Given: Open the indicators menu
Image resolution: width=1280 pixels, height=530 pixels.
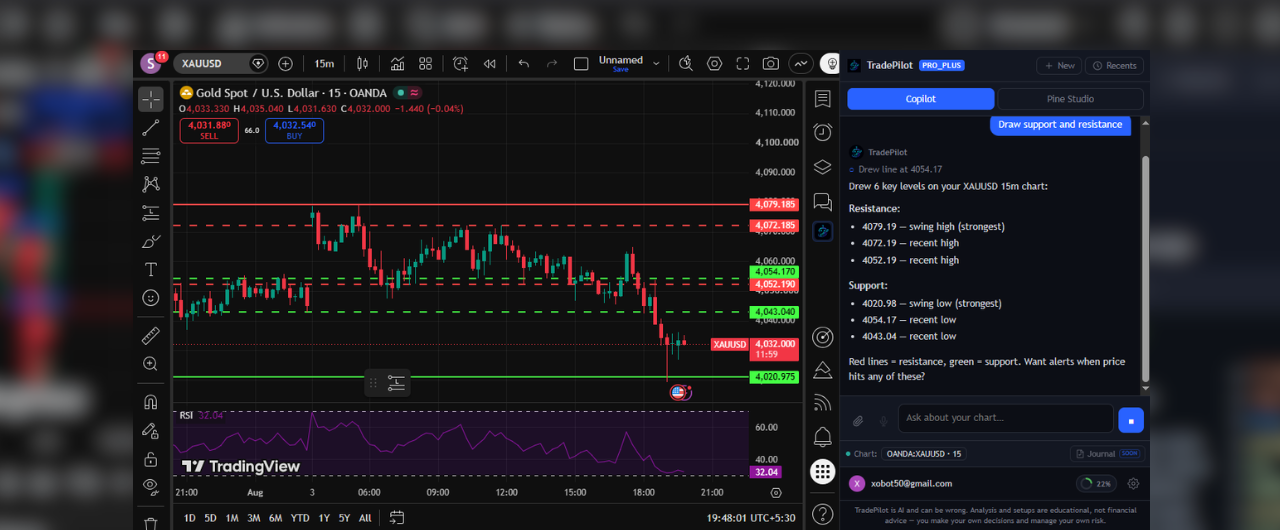Looking at the screenshot, I should tap(398, 63).
